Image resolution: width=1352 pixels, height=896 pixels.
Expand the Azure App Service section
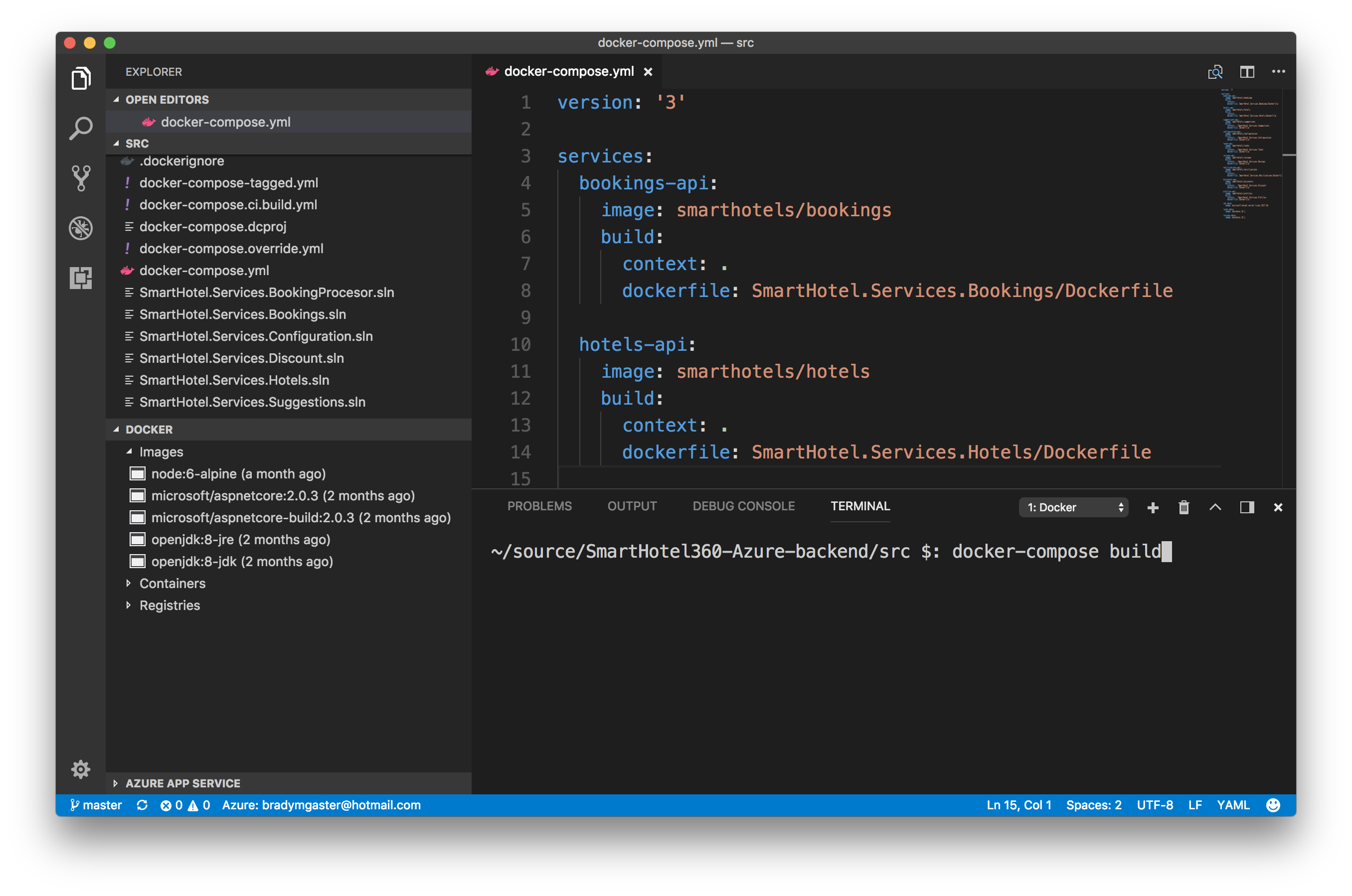tap(182, 783)
